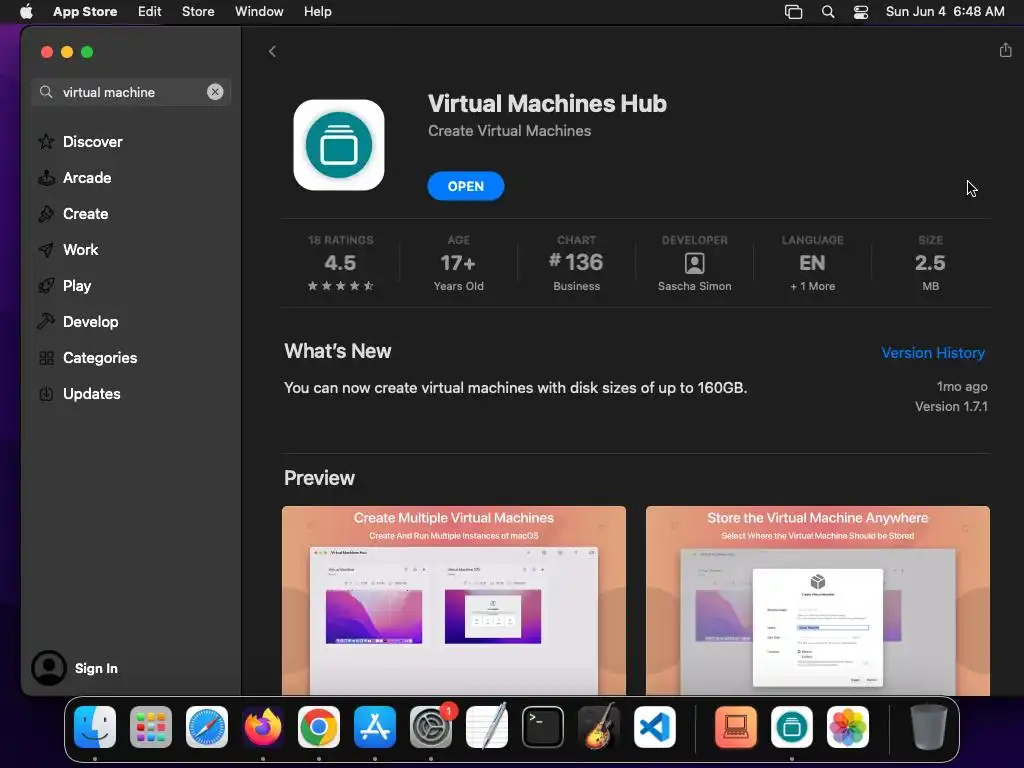The width and height of the screenshot is (1024, 768).
Task: Open the Trash in the dock
Action: 929,727
